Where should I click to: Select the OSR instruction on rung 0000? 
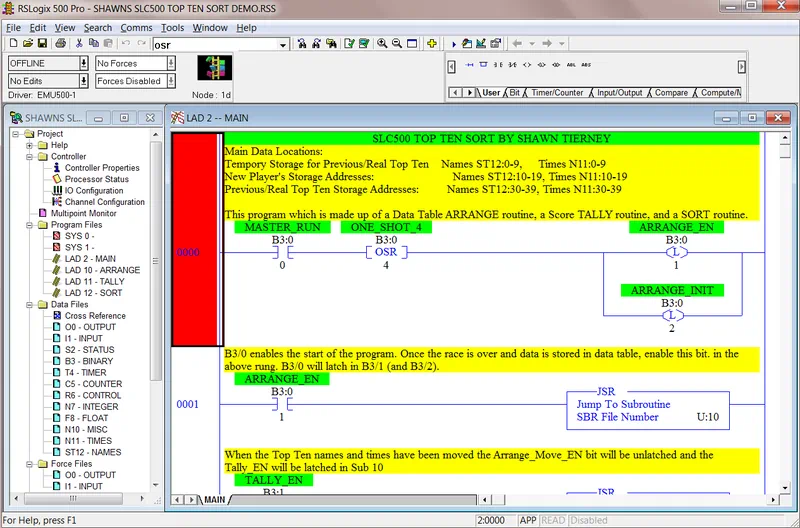coord(386,252)
